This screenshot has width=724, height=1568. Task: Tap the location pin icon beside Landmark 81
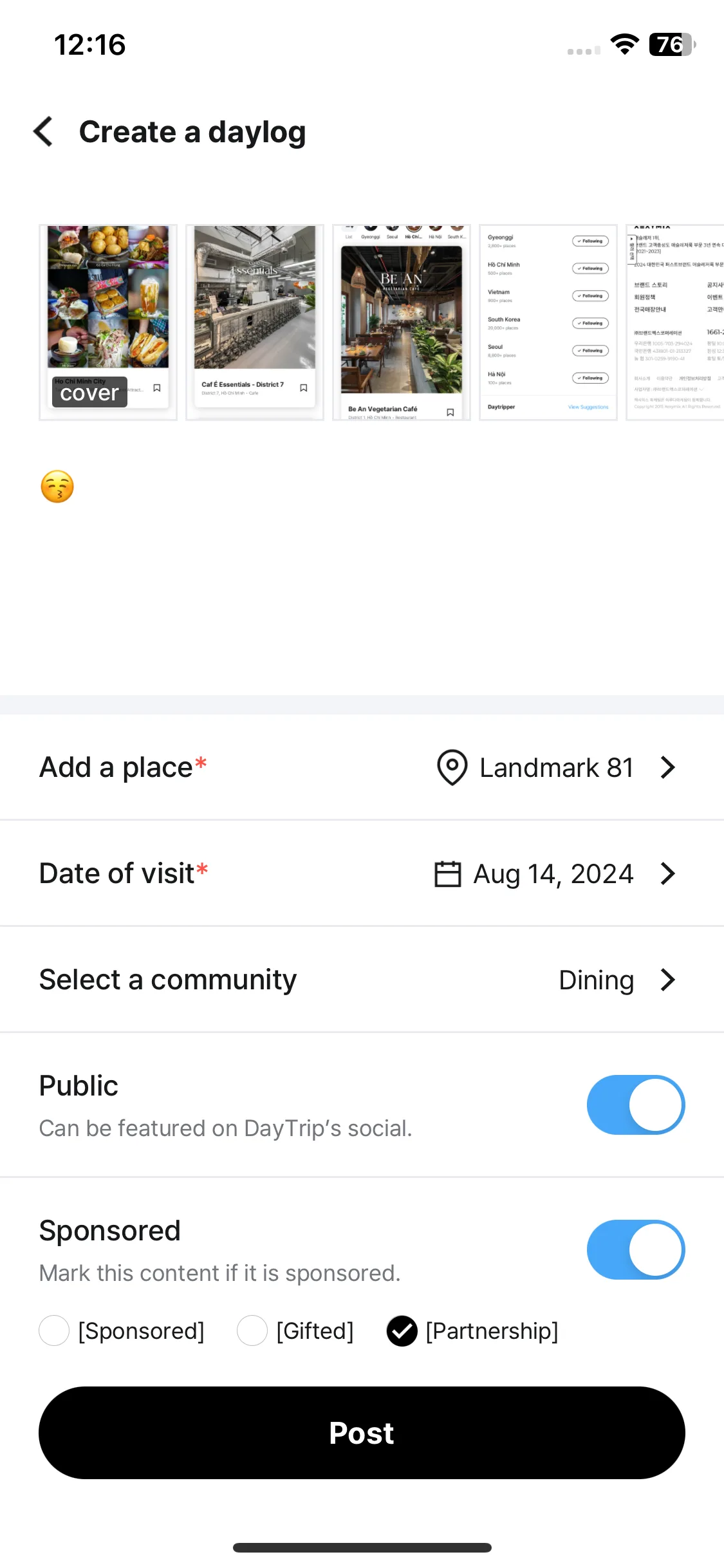point(452,767)
